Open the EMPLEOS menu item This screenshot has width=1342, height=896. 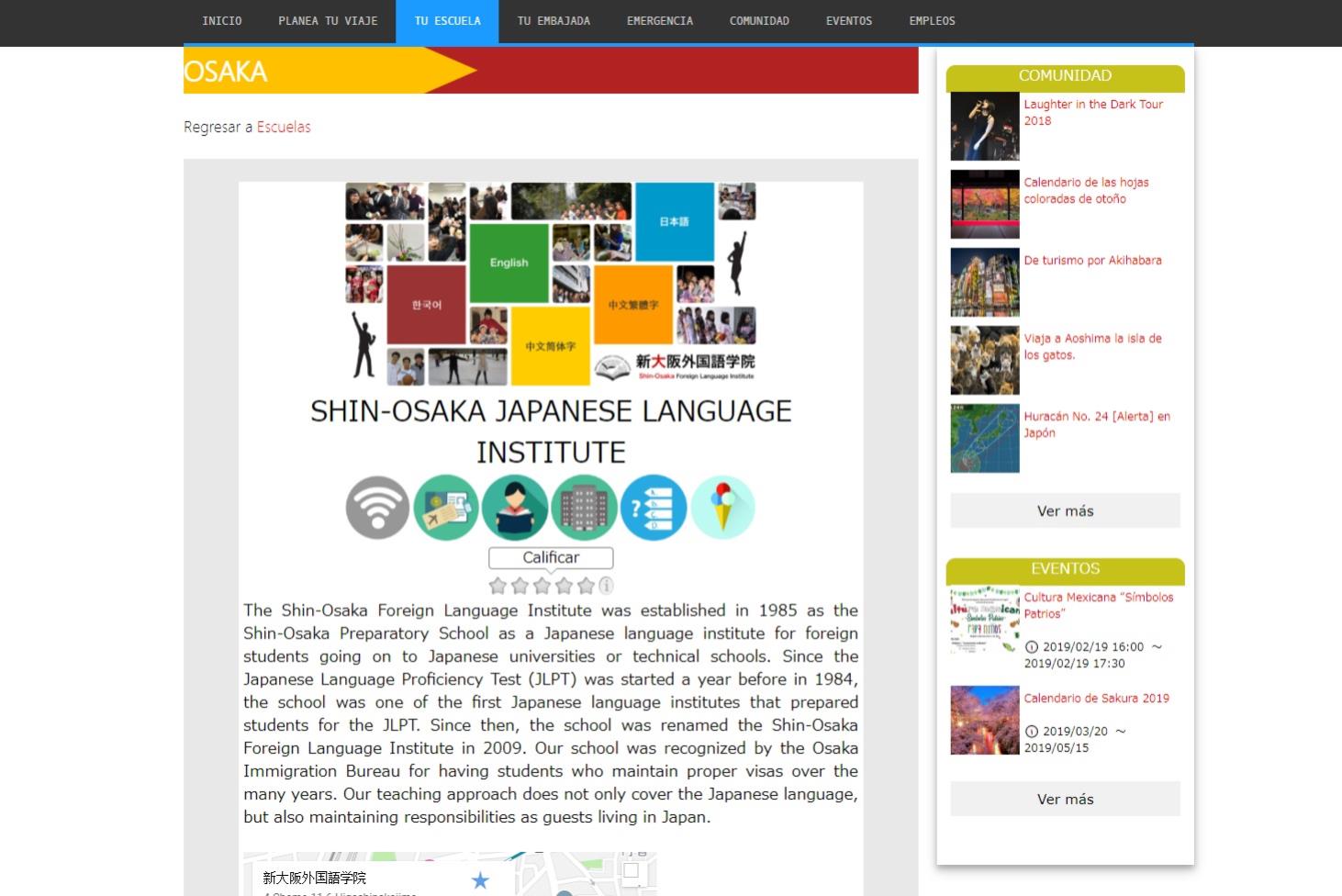[x=932, y=21]
